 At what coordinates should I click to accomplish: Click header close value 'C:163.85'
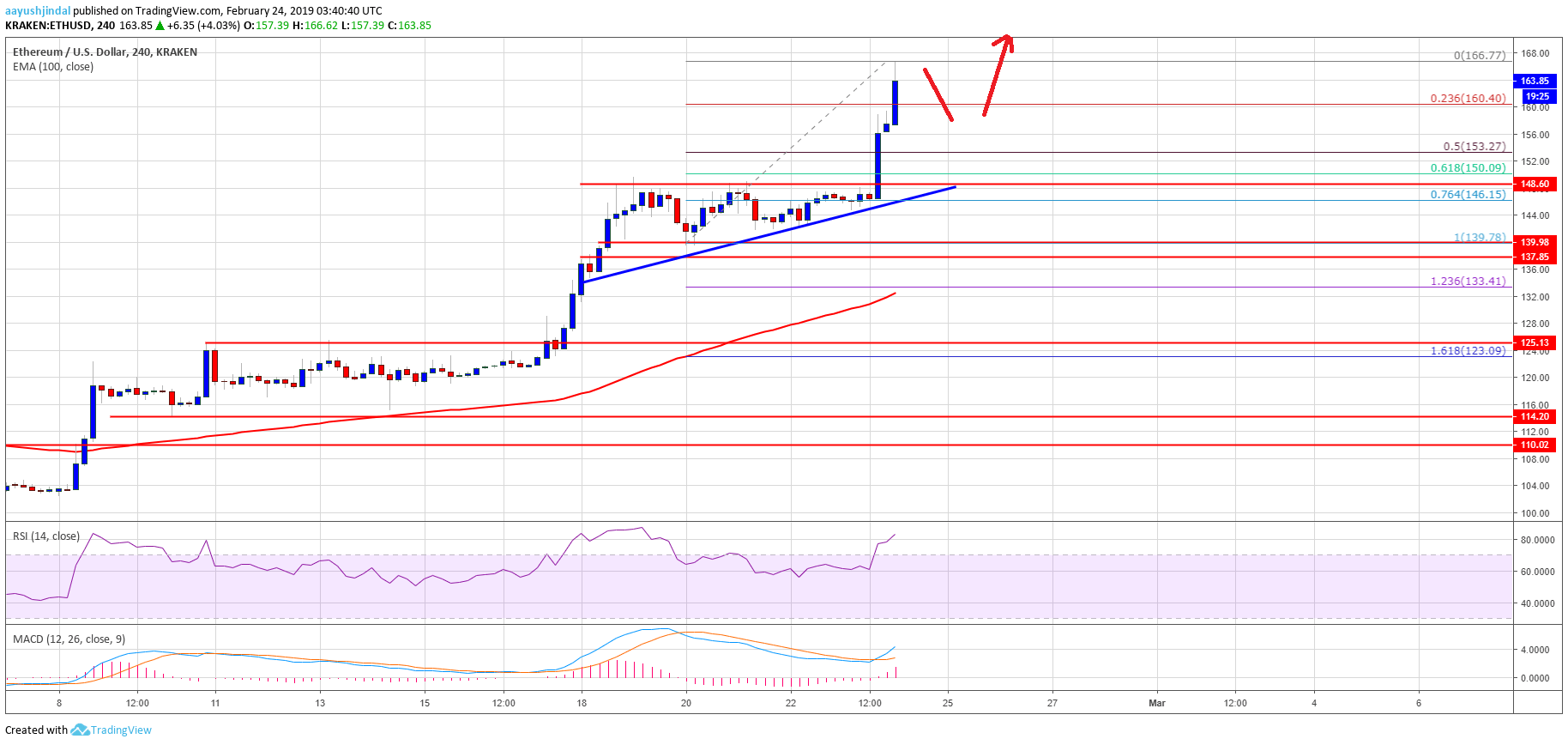click(409, 26)
